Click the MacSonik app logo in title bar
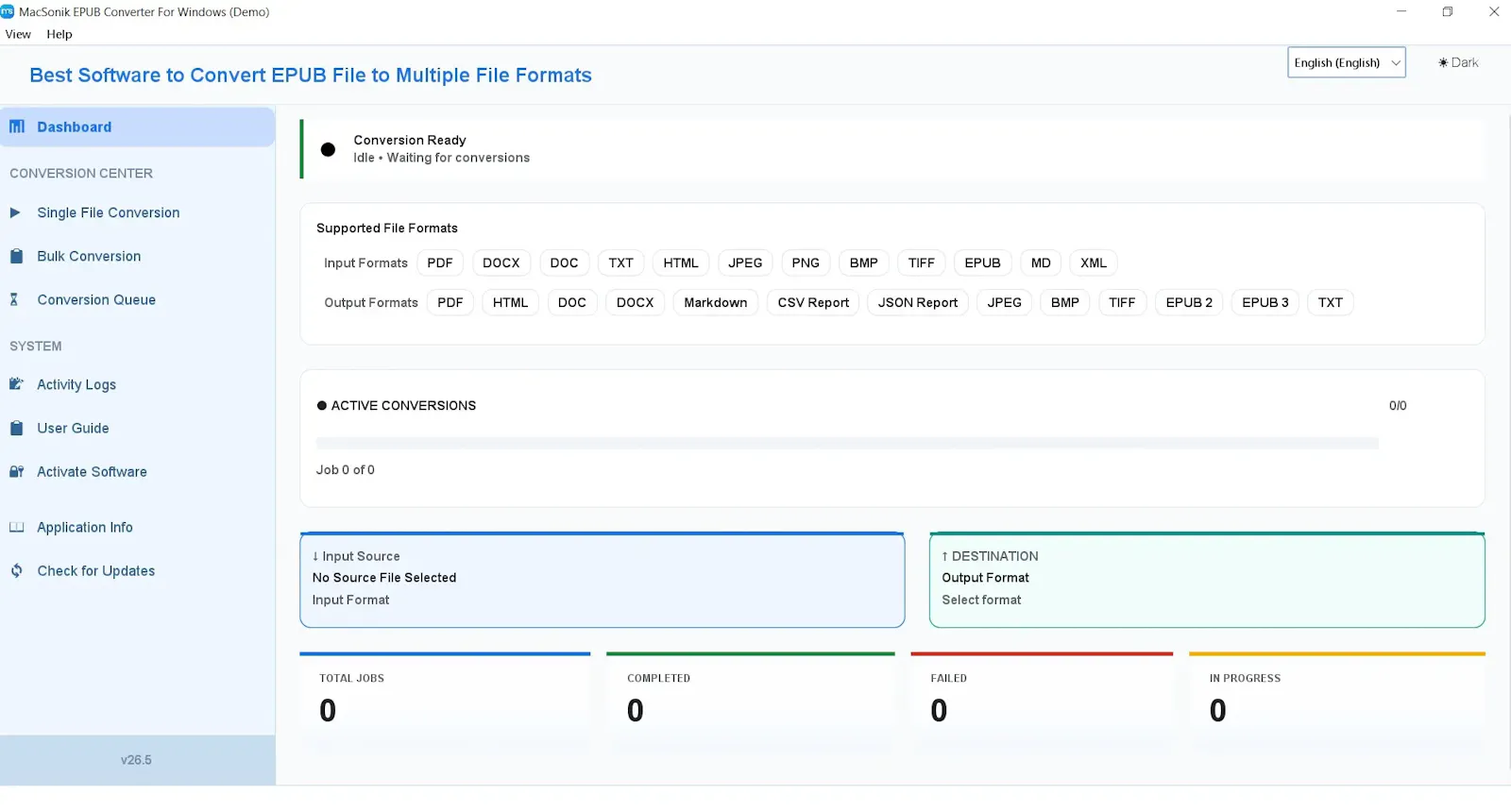Image resolution: width=1511 pixels, height=812 pixels. [x=8, y=11]
